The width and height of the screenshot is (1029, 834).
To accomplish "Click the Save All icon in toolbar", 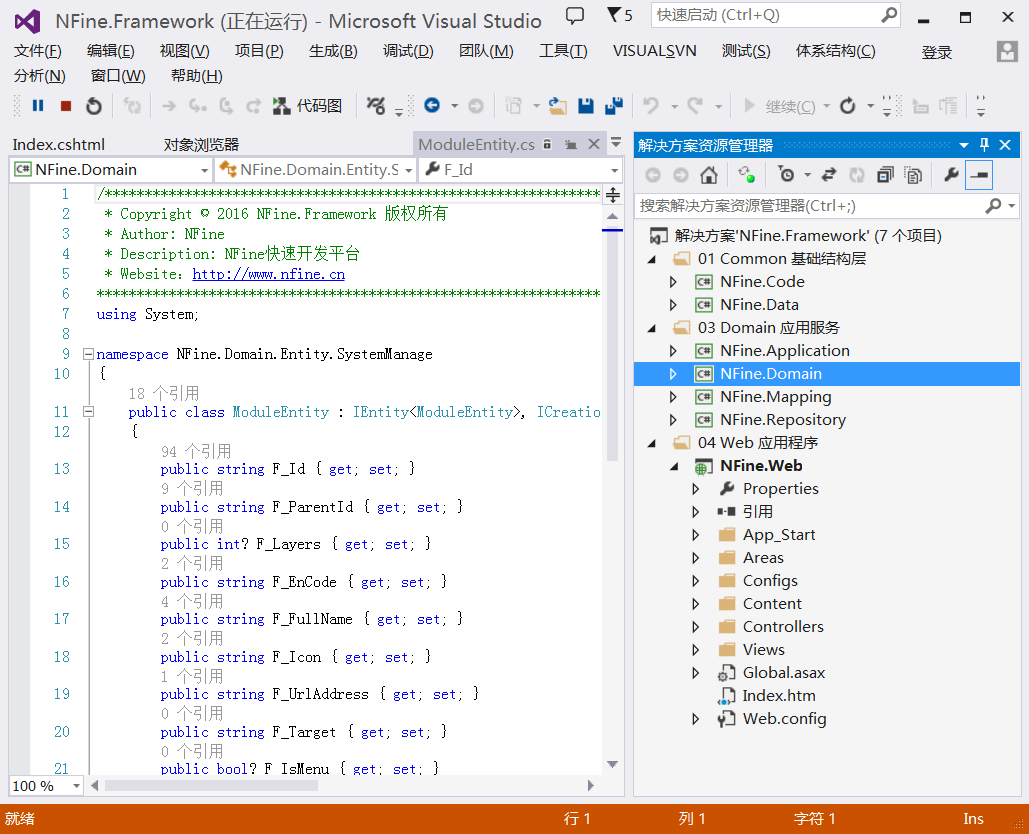I will tap(613, 106).
